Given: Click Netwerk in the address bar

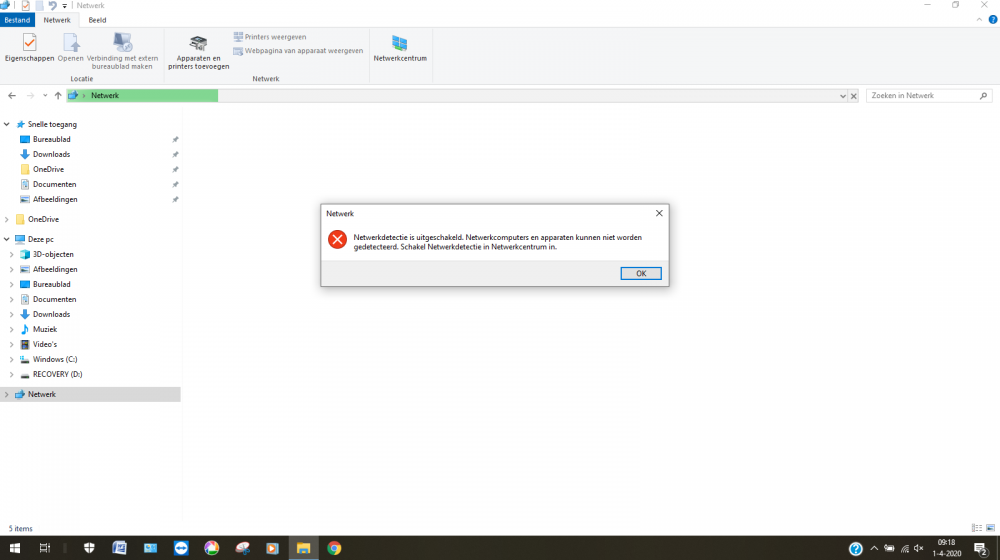Looking at the screenshot, I should pos(105,96).
